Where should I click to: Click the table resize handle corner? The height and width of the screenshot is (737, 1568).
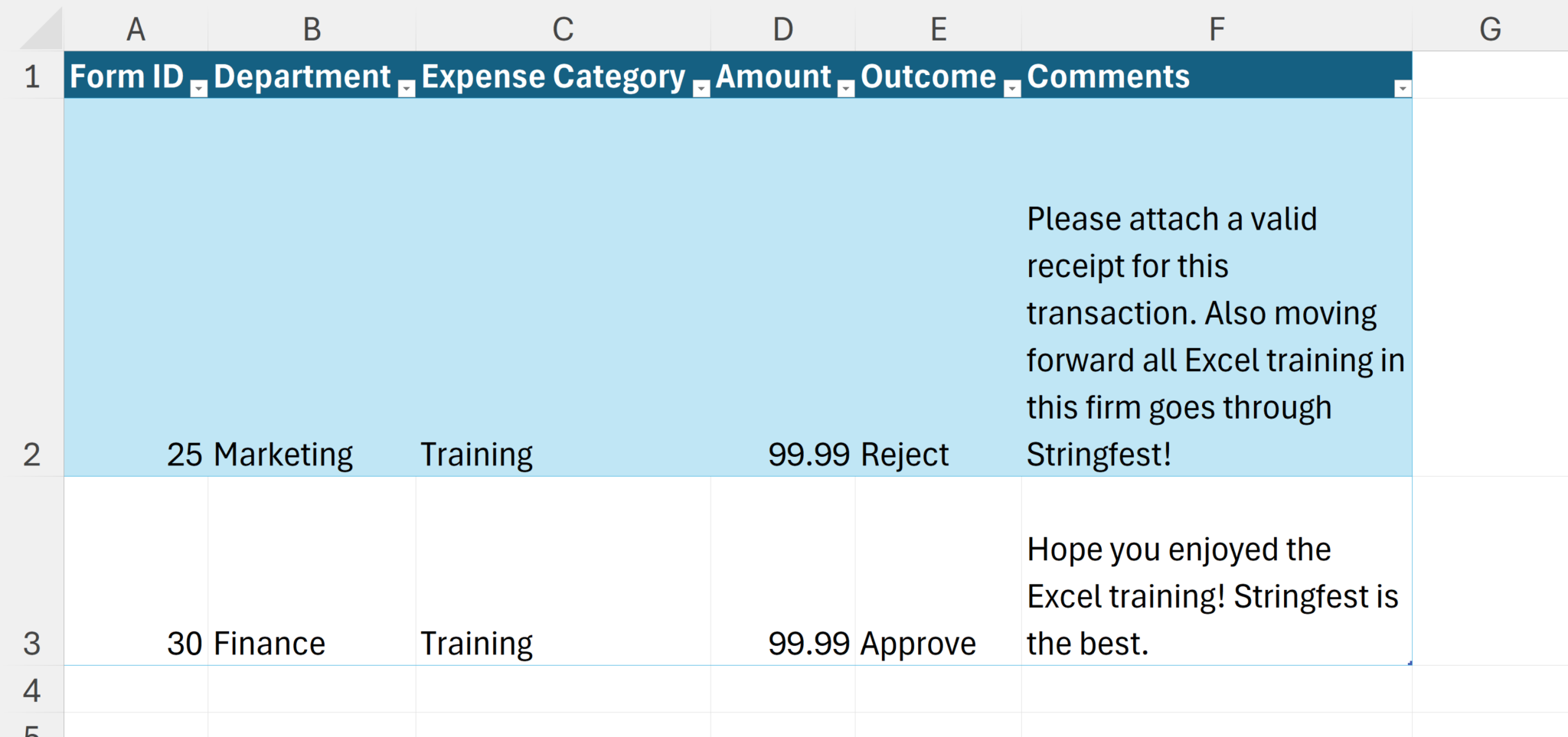click(1410, 663)
